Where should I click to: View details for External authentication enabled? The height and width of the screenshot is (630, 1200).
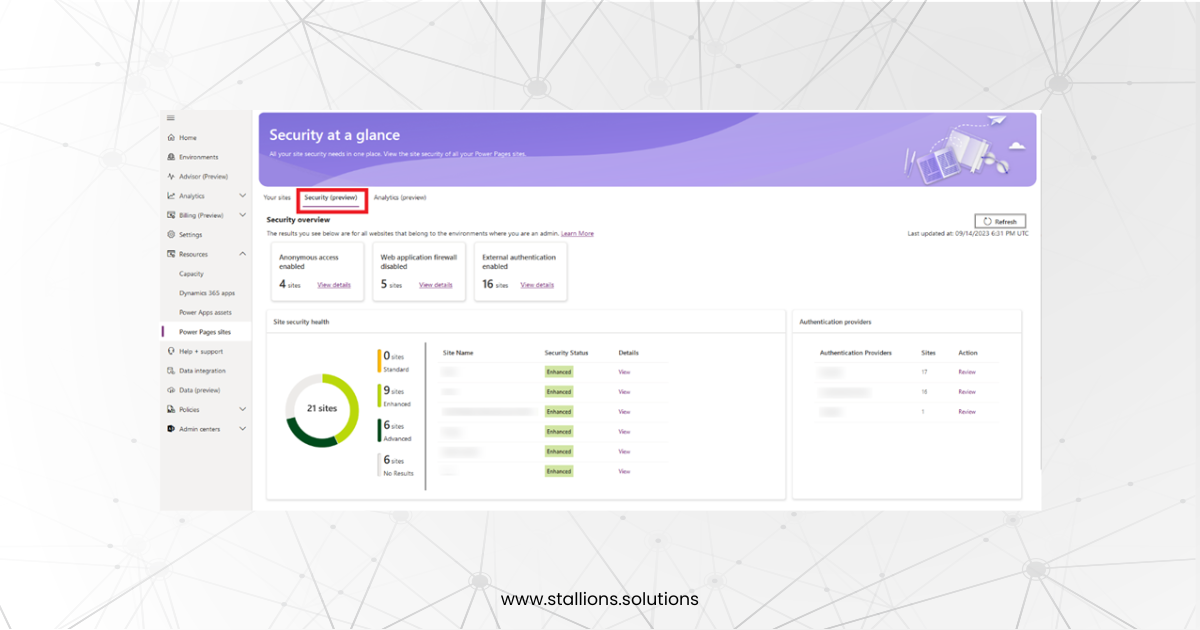tap(537, 285)
